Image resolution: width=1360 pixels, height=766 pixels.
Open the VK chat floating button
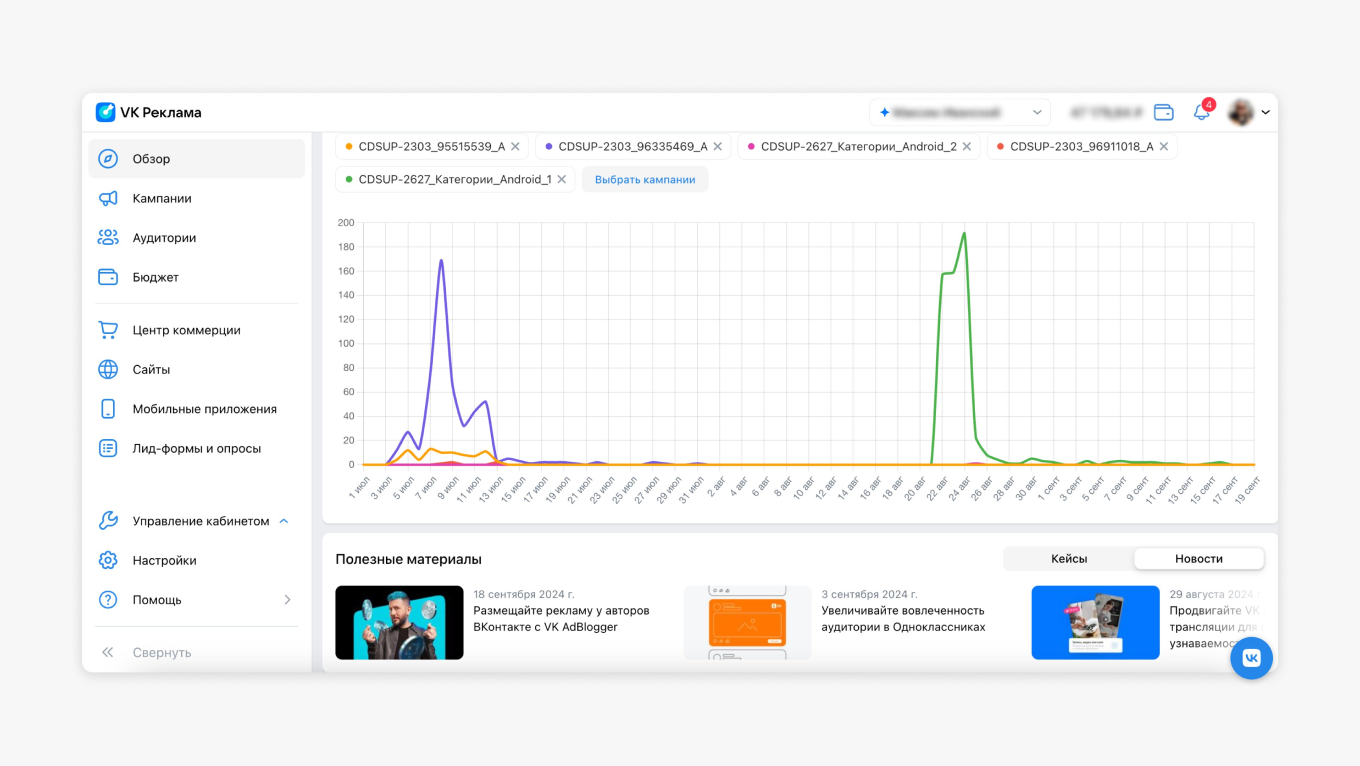[x=1251, y=658]
